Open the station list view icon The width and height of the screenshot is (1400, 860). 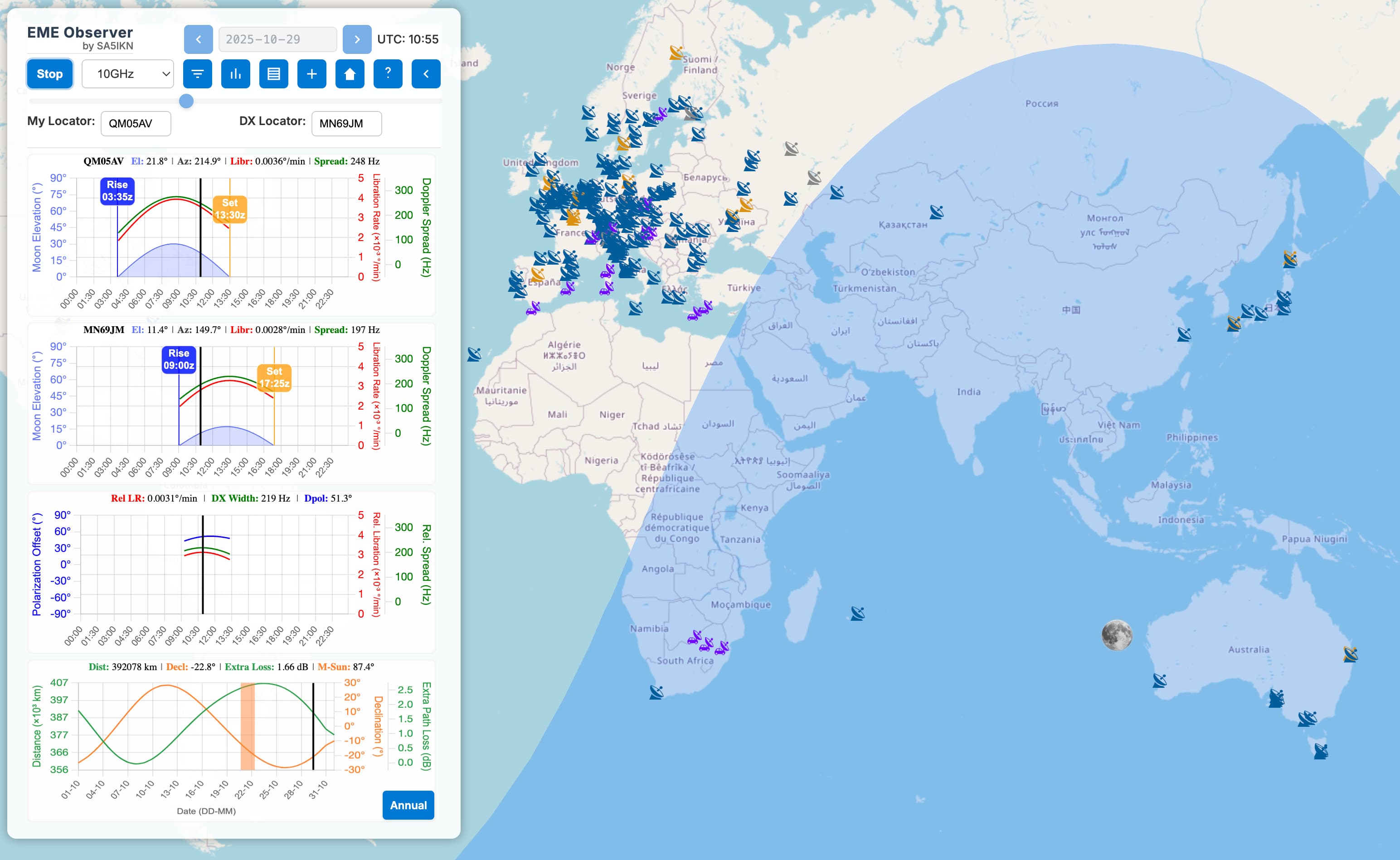pos(274,73)
